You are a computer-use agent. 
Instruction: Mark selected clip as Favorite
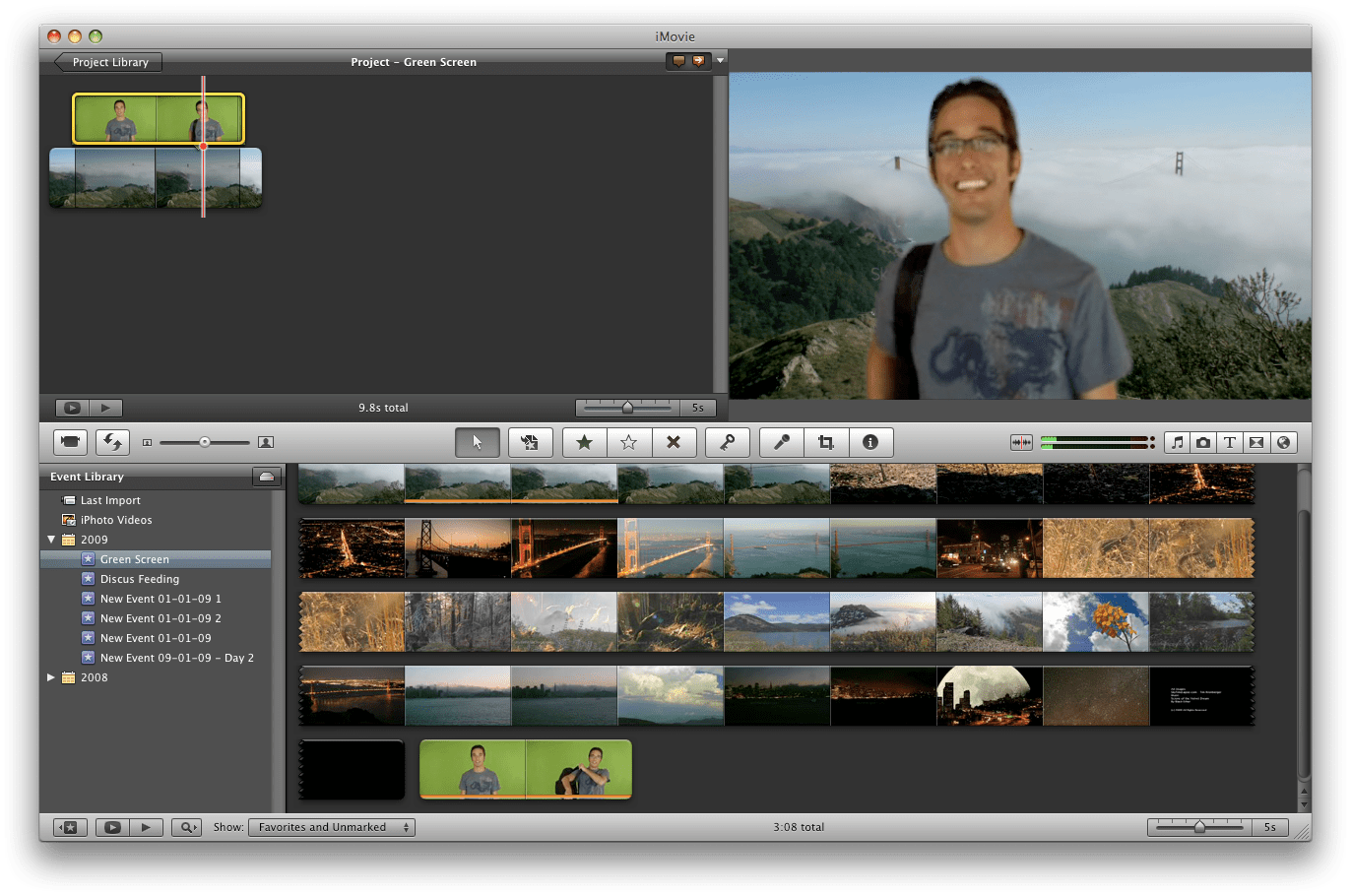pos(584,442)
